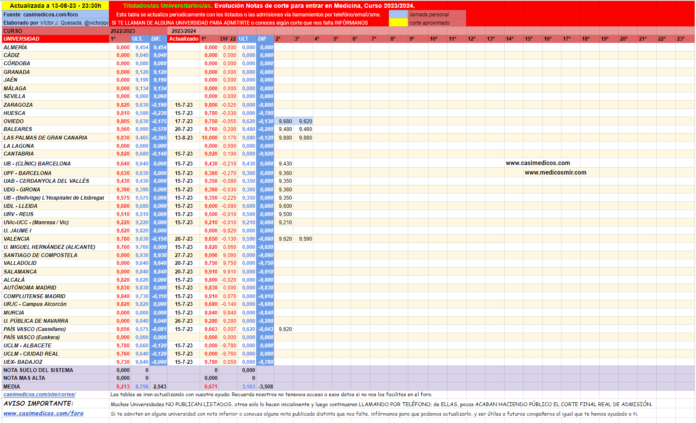Select the 'URV - REUS' row label
696x423 pixels.
point(19,214)
